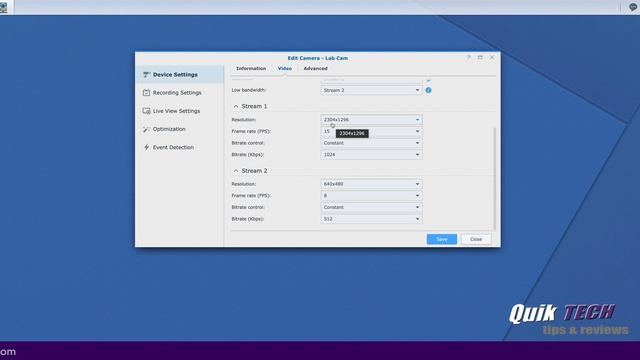Image resolution: width=640 pixels, height=360 pixels.
Task: Click the Recording Settings calendar icon
Action: click(x=146, y=93)
